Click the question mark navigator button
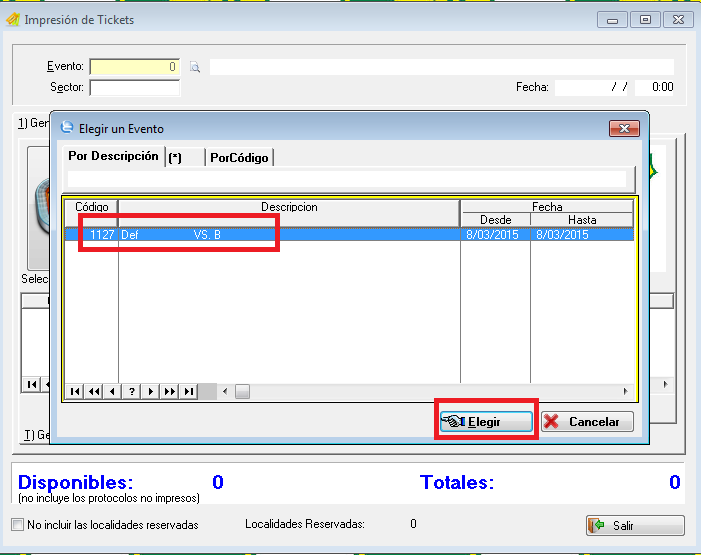The height and width of the screenshot is (555, 701). (132, 391)
